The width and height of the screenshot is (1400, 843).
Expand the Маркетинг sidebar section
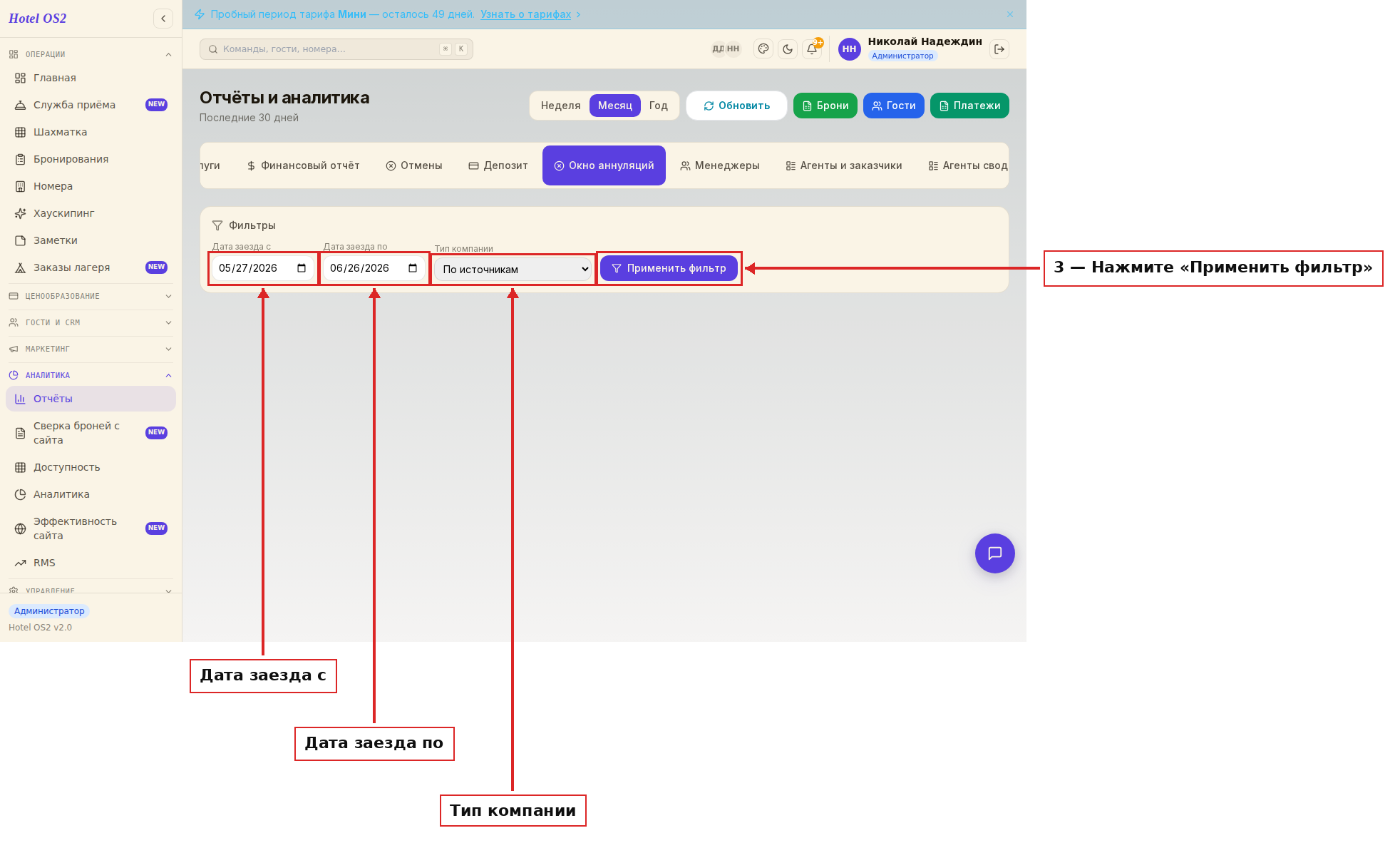tap(91, 349)
